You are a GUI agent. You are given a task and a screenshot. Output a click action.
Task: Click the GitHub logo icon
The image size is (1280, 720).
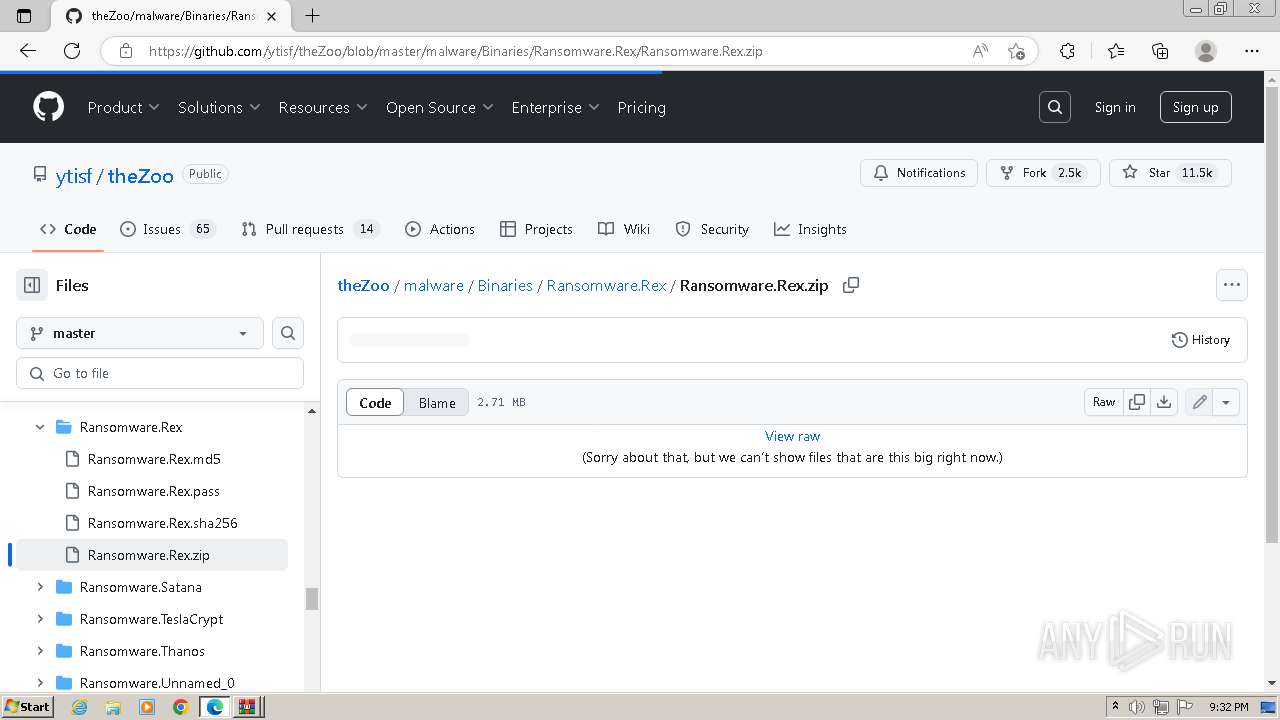pyautogui.click(x=48, y=107)
